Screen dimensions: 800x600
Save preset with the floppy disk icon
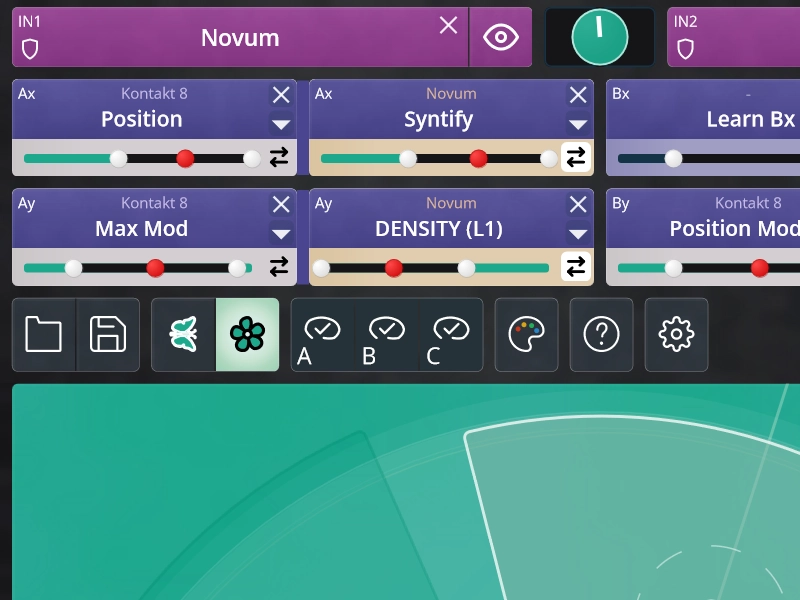coord(108,335)
